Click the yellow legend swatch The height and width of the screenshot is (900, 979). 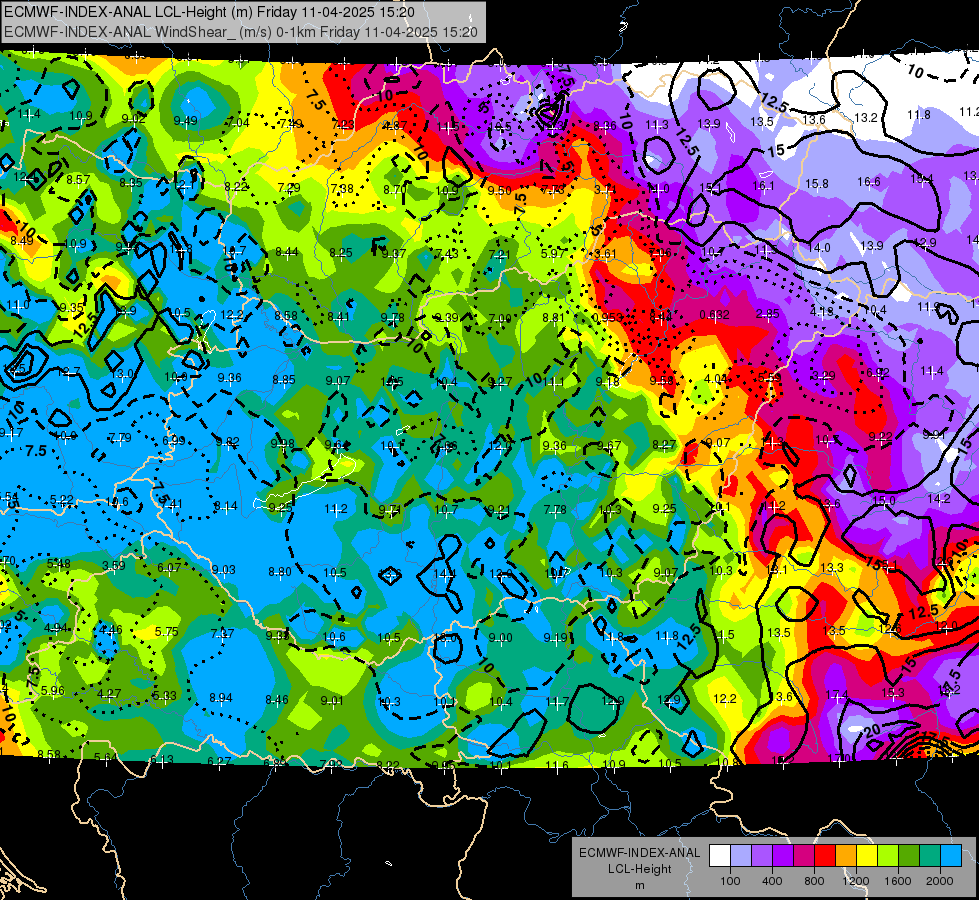click(x=867, y=856)
